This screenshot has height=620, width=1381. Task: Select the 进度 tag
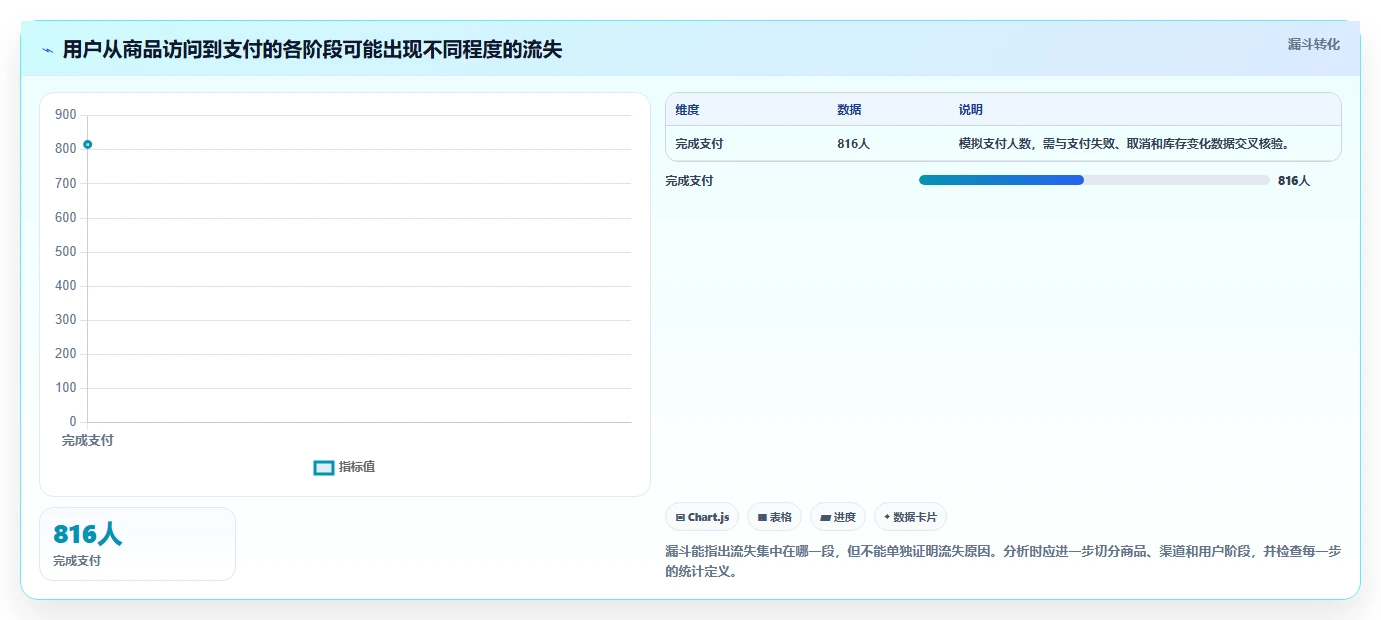tap(838, 517)
